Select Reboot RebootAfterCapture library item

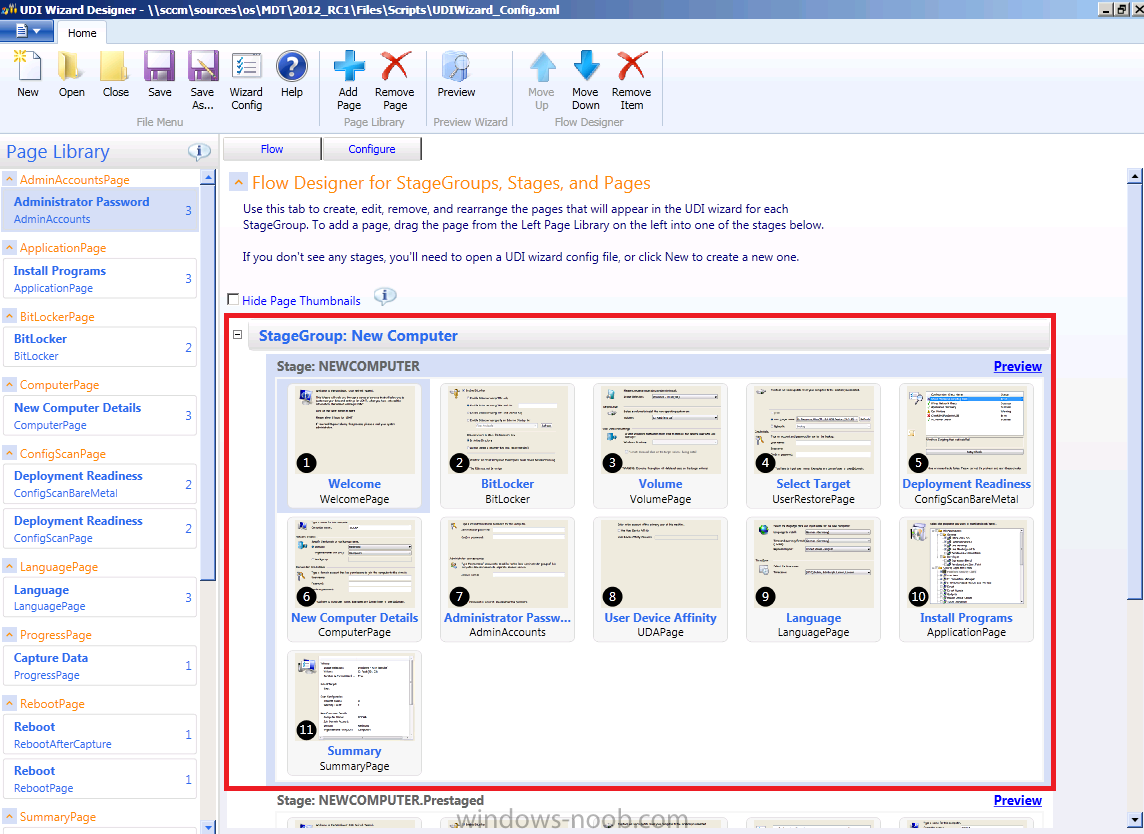pos(100,735)
